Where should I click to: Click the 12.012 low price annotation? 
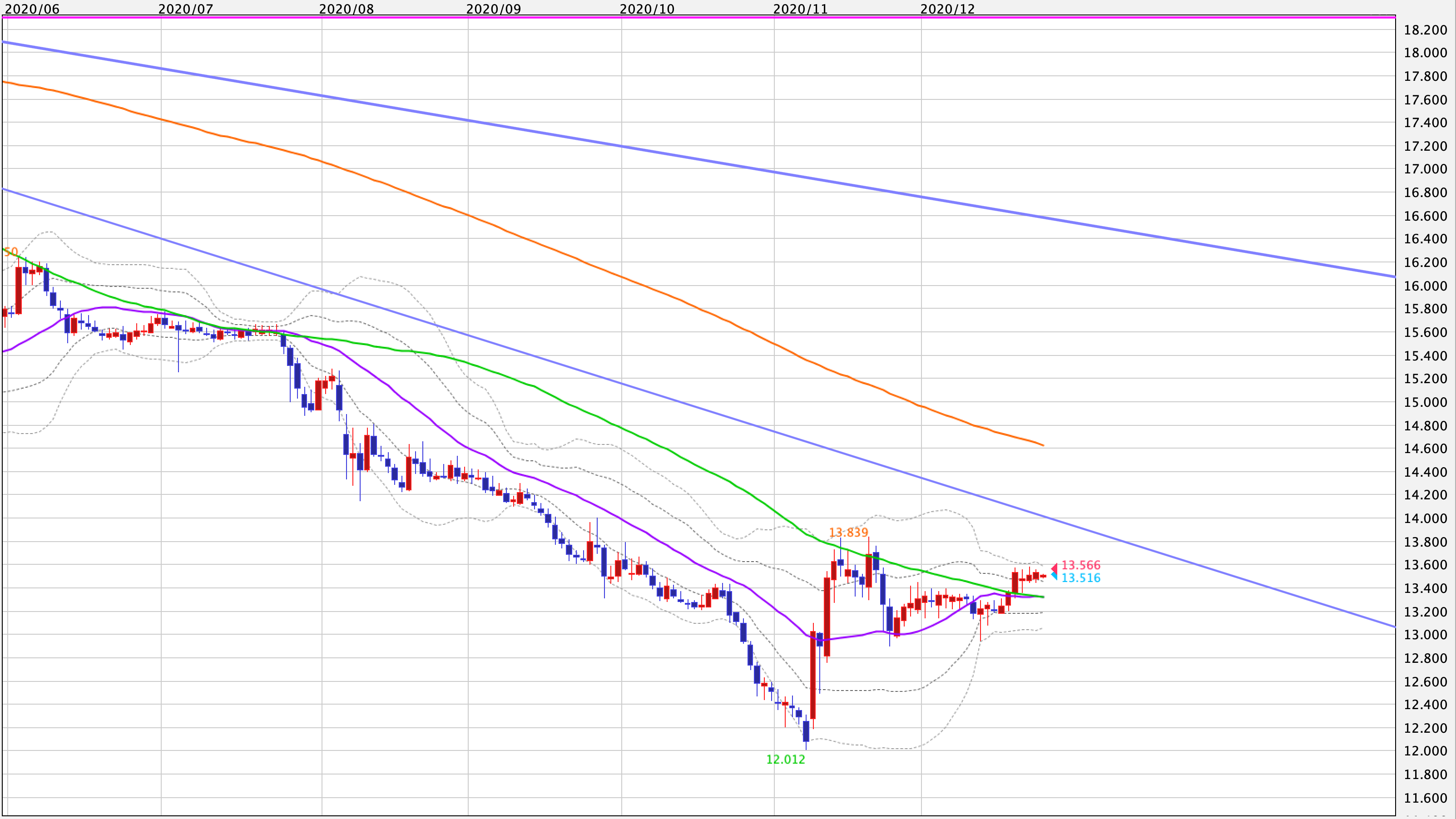pyautogui.click(x=786, y=760)
